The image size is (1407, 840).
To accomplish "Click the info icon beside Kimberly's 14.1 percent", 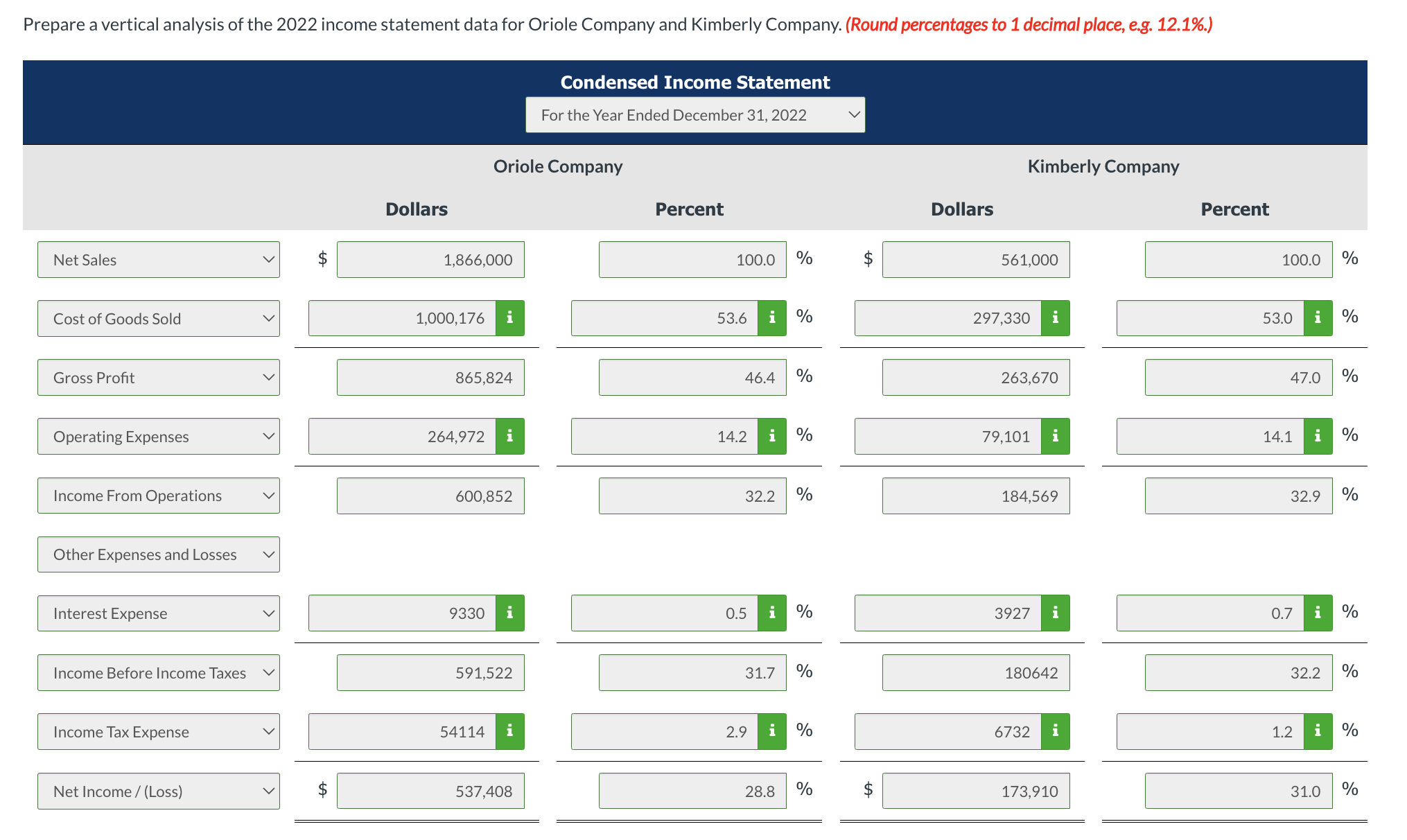I will pyautogui.click(x=1318, y=436).
